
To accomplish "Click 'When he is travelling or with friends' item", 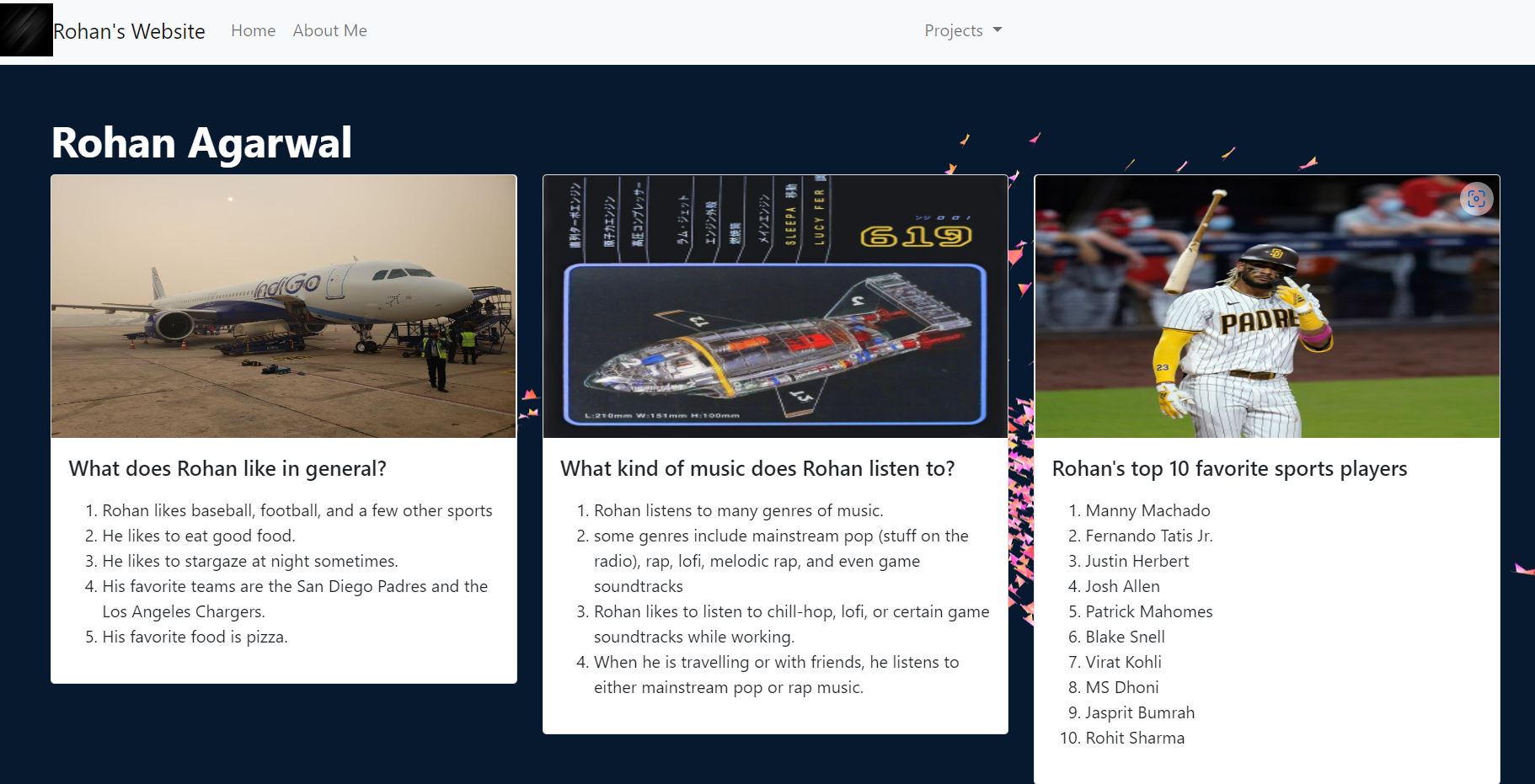I will tap(776, 675).
